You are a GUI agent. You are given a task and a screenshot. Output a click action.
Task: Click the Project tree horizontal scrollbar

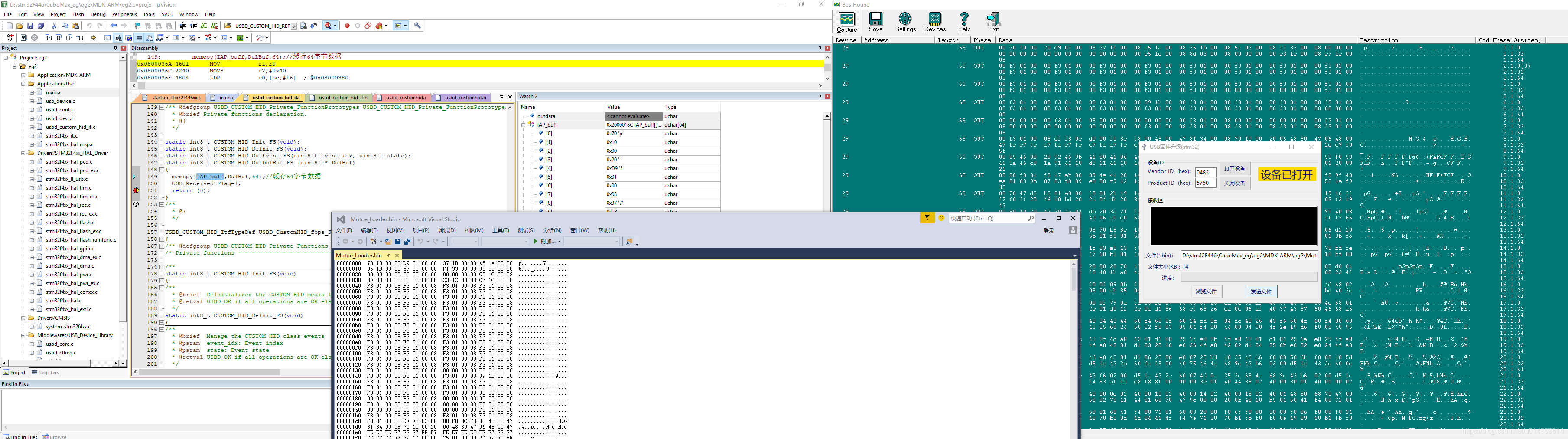[59, 364]
